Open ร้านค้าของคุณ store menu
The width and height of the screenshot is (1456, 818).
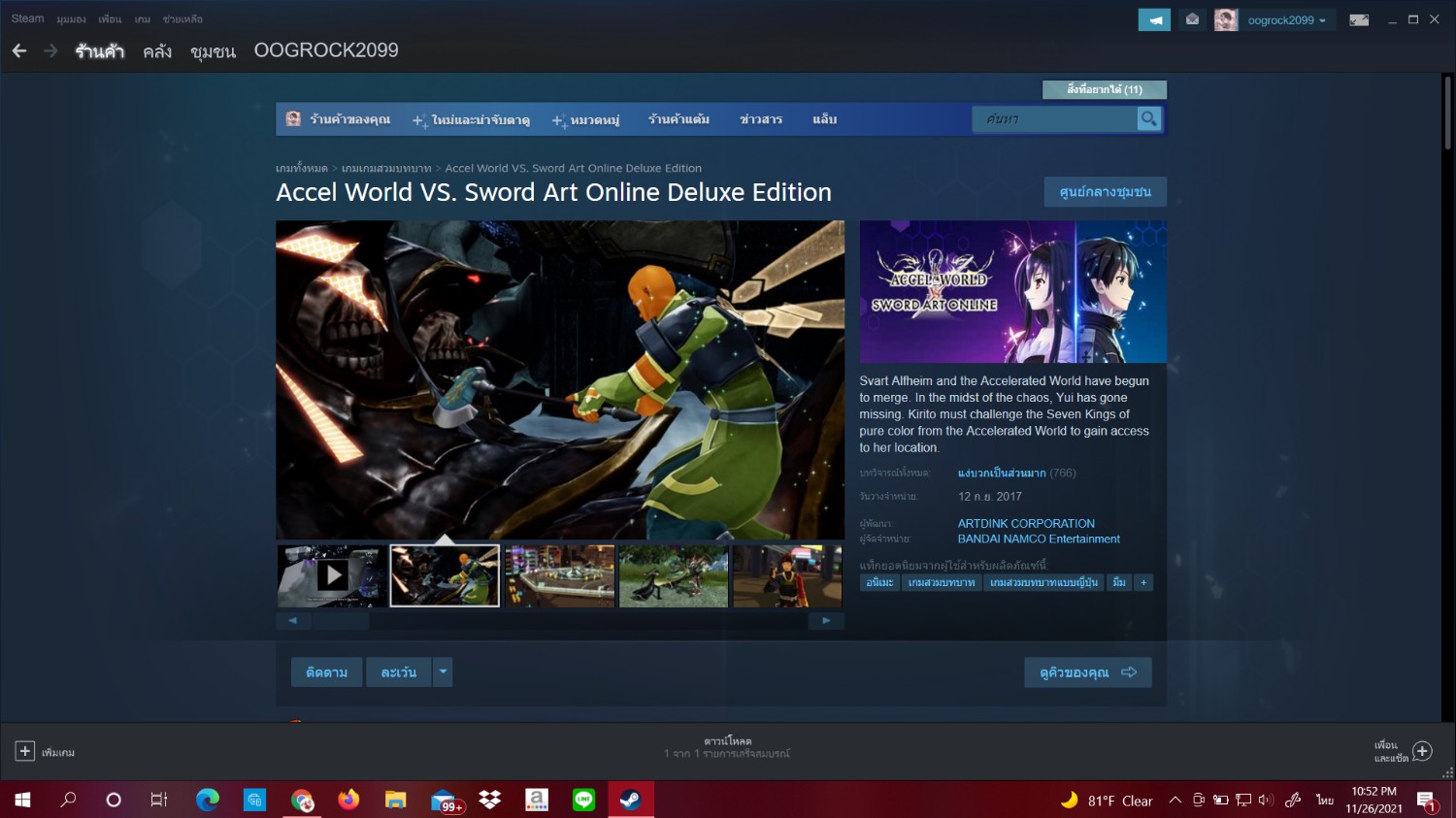coord(338,119)
